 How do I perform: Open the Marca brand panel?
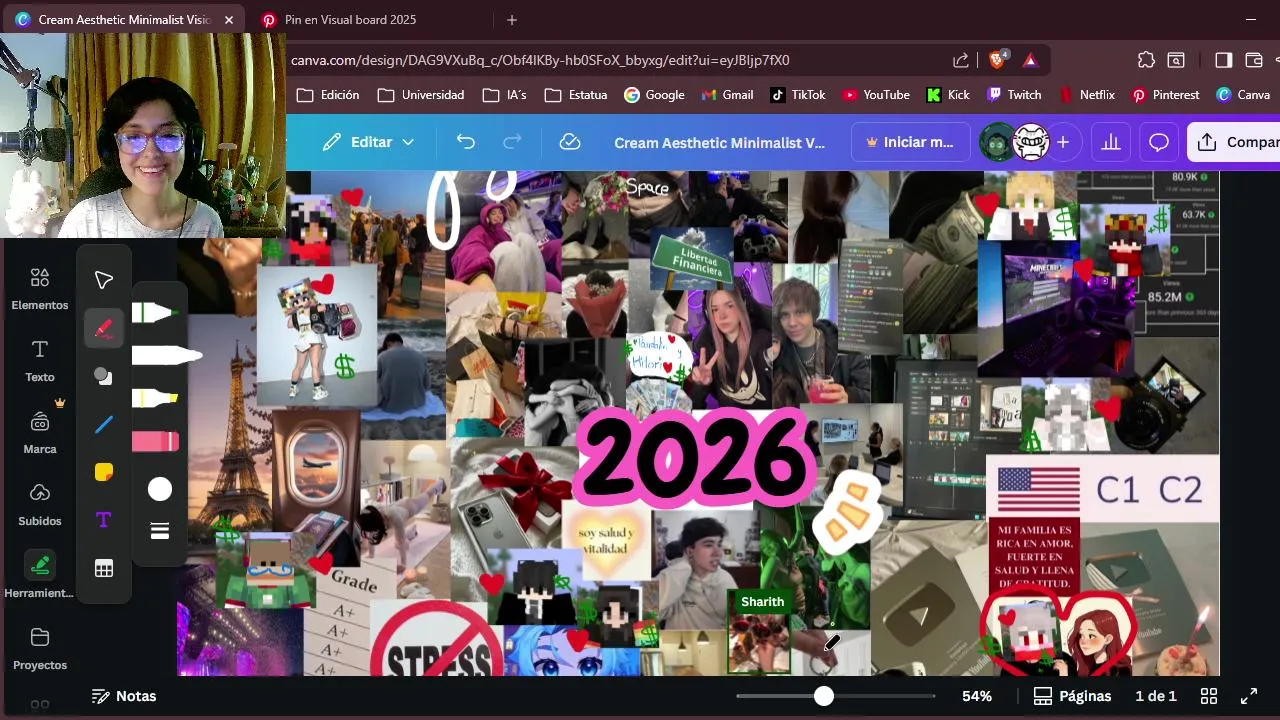click(x=40, y=432)
